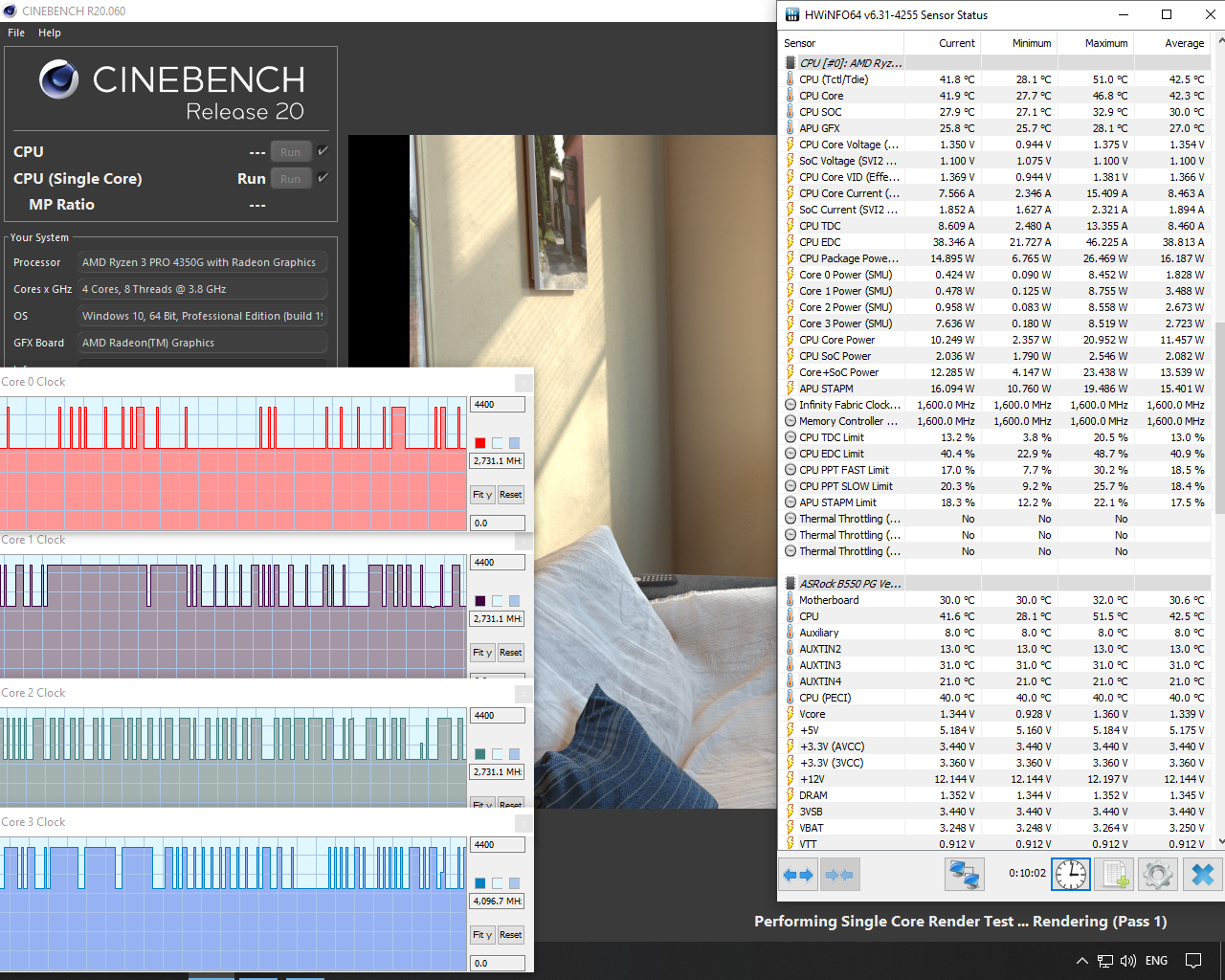Open the Windows notification center icon
Screen dimensions: 1225x980
click(x=1193, y=961)
